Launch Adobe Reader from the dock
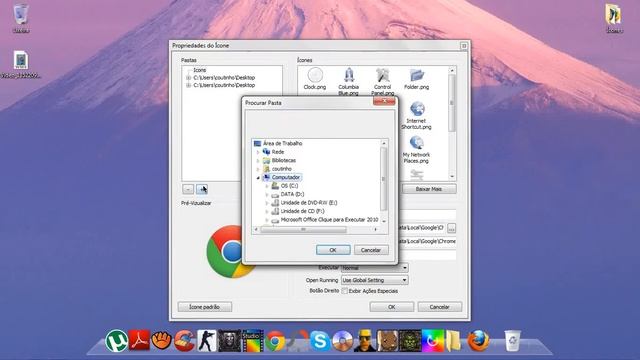The width and height of the screenshot is (640, 360). pos(139,340)
